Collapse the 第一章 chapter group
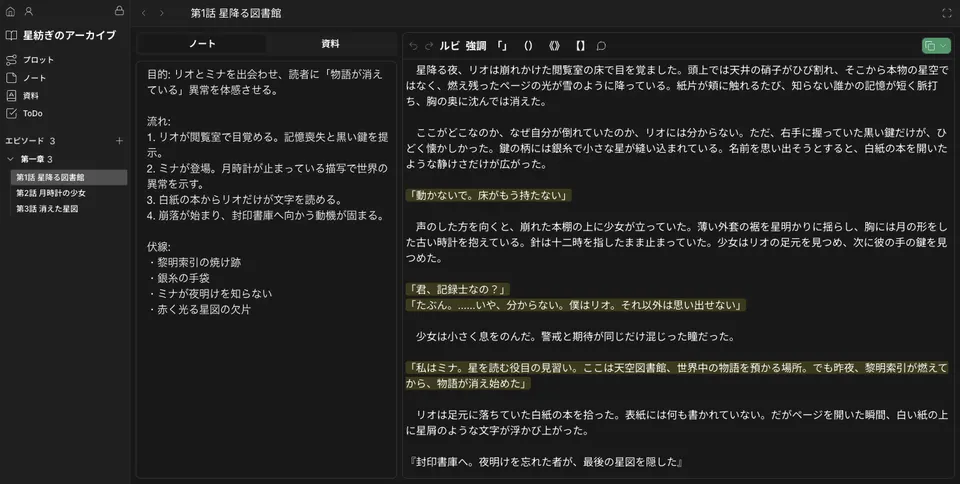The height and width of the screenshot is (484, 960). tap(10, 159)
